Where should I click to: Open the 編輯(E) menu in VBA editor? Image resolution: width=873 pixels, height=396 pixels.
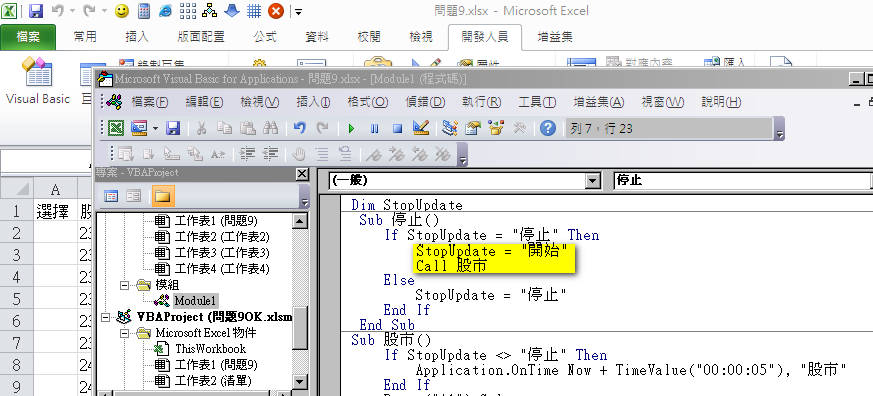pos(204,102)
